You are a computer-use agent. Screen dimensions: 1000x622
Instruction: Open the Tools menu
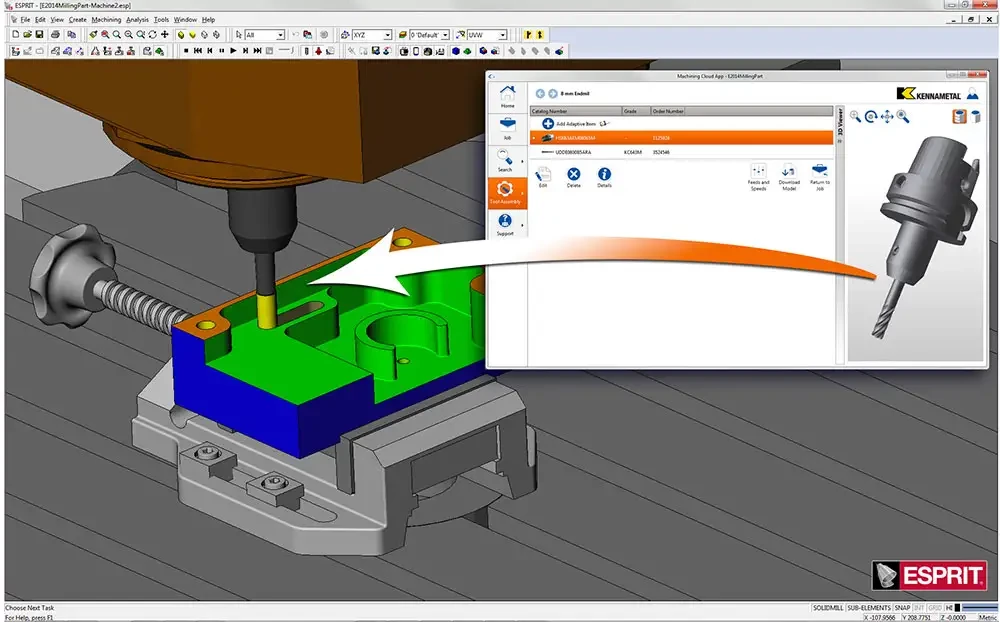pos(161,20)
